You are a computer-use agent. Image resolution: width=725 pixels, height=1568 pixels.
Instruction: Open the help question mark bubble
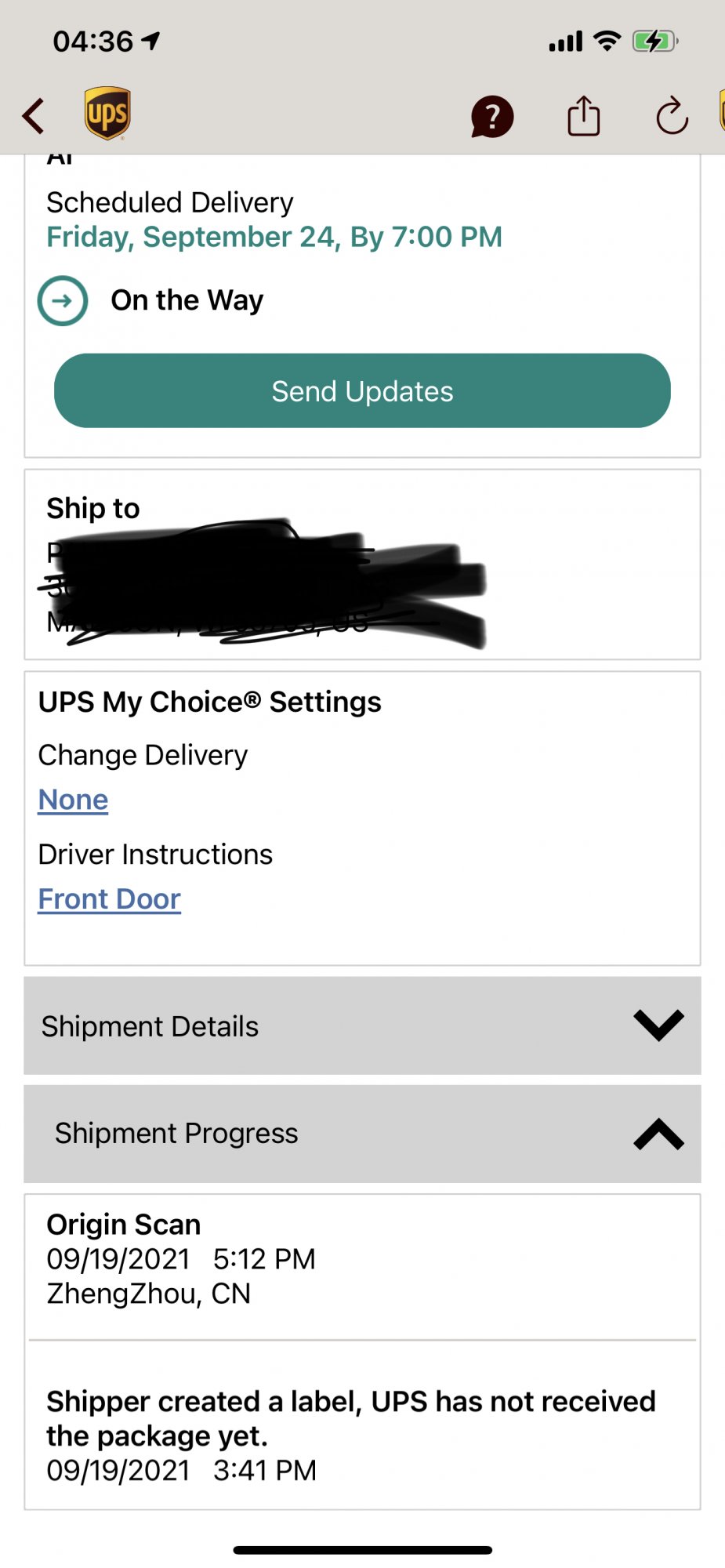pyautogui.click(x=492, y=118)
